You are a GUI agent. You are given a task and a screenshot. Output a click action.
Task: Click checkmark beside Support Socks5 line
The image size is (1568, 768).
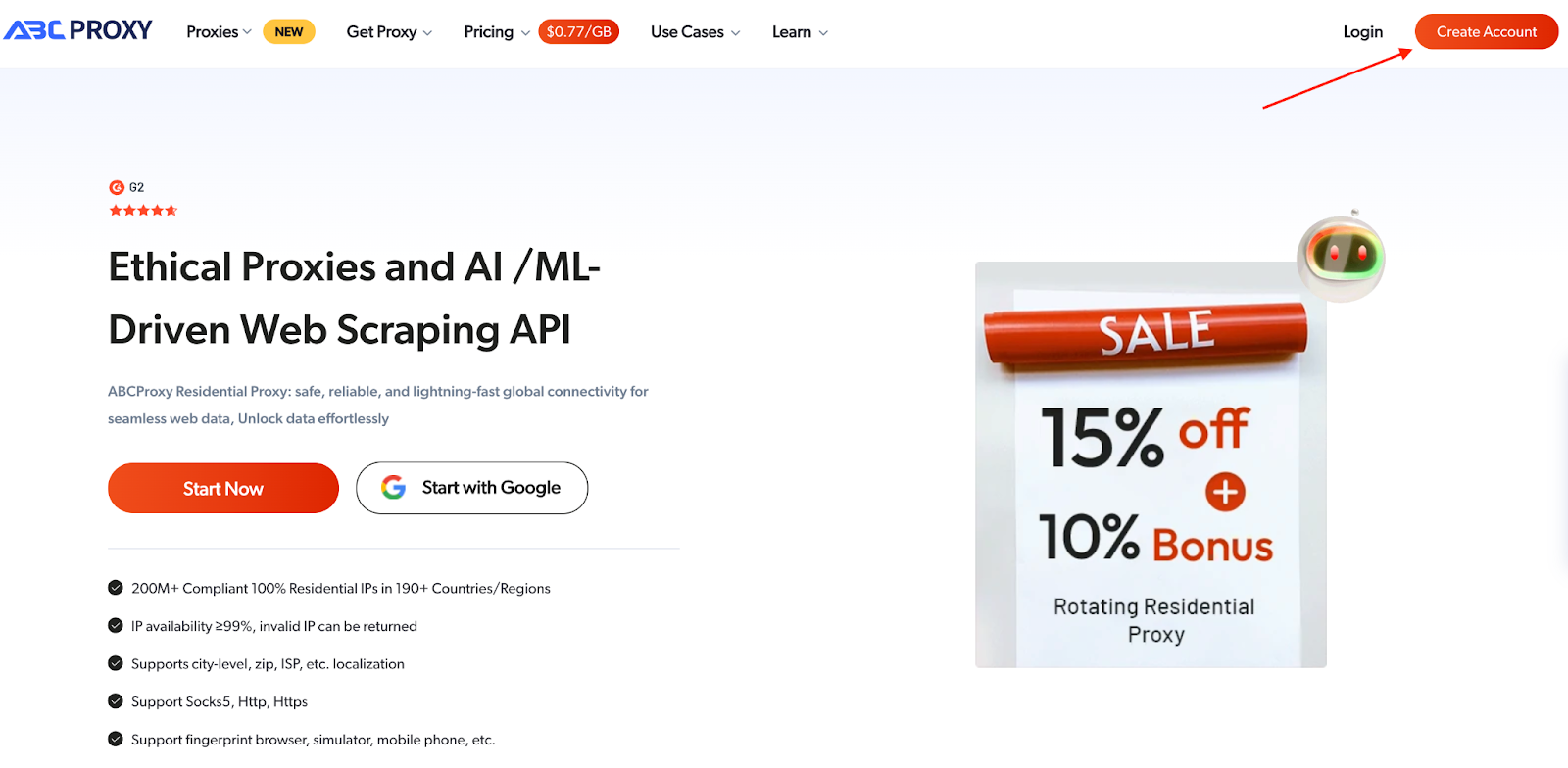pos(116,701)
